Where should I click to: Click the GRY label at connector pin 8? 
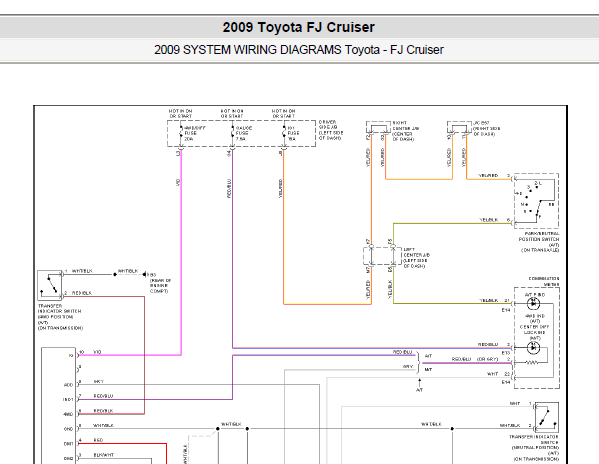point(98,382)
